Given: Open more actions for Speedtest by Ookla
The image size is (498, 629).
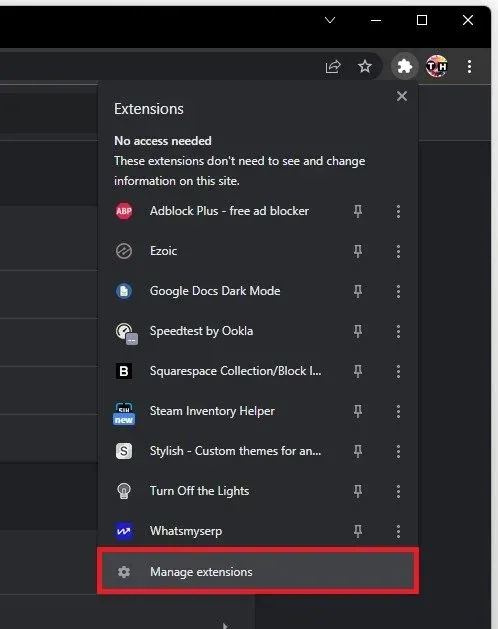Looking at the screenshot, I should click(398, 331).
